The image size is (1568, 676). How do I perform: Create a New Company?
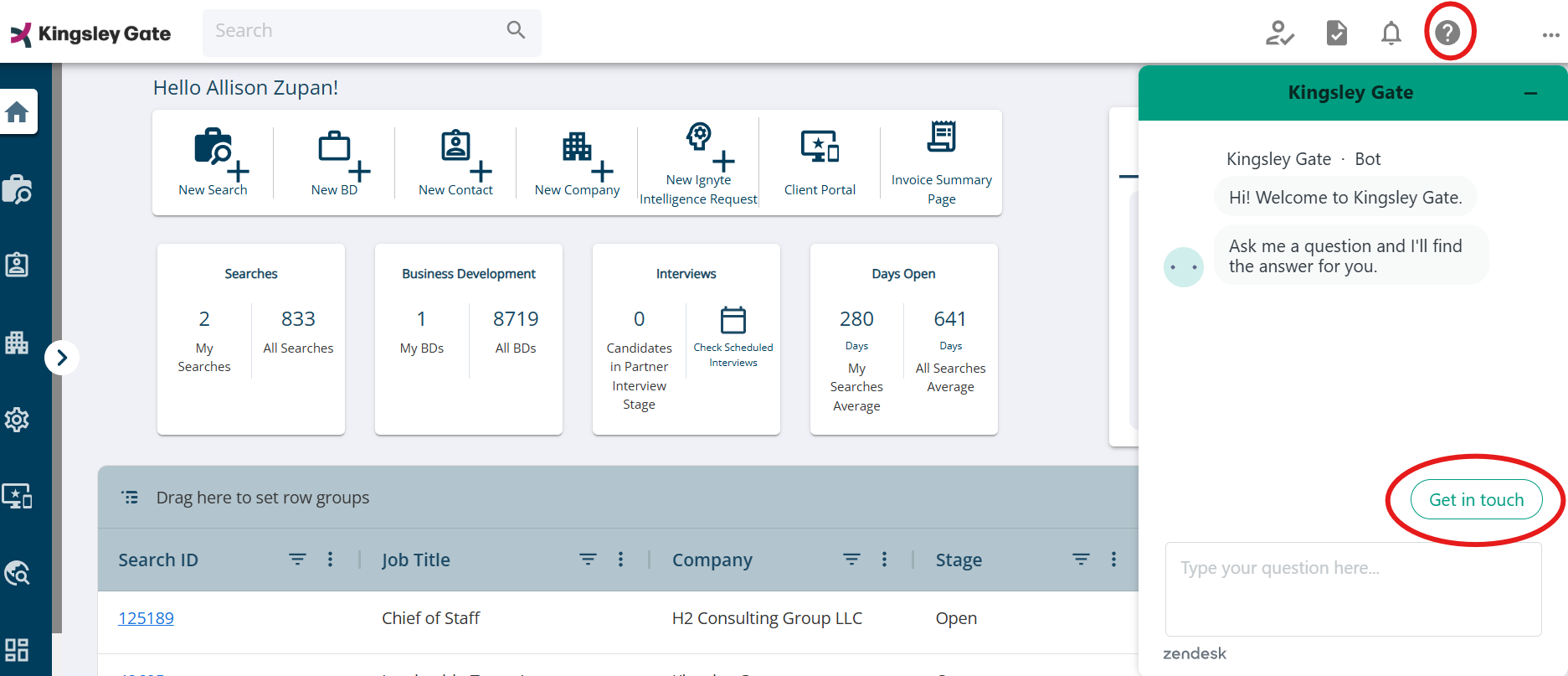577,163
